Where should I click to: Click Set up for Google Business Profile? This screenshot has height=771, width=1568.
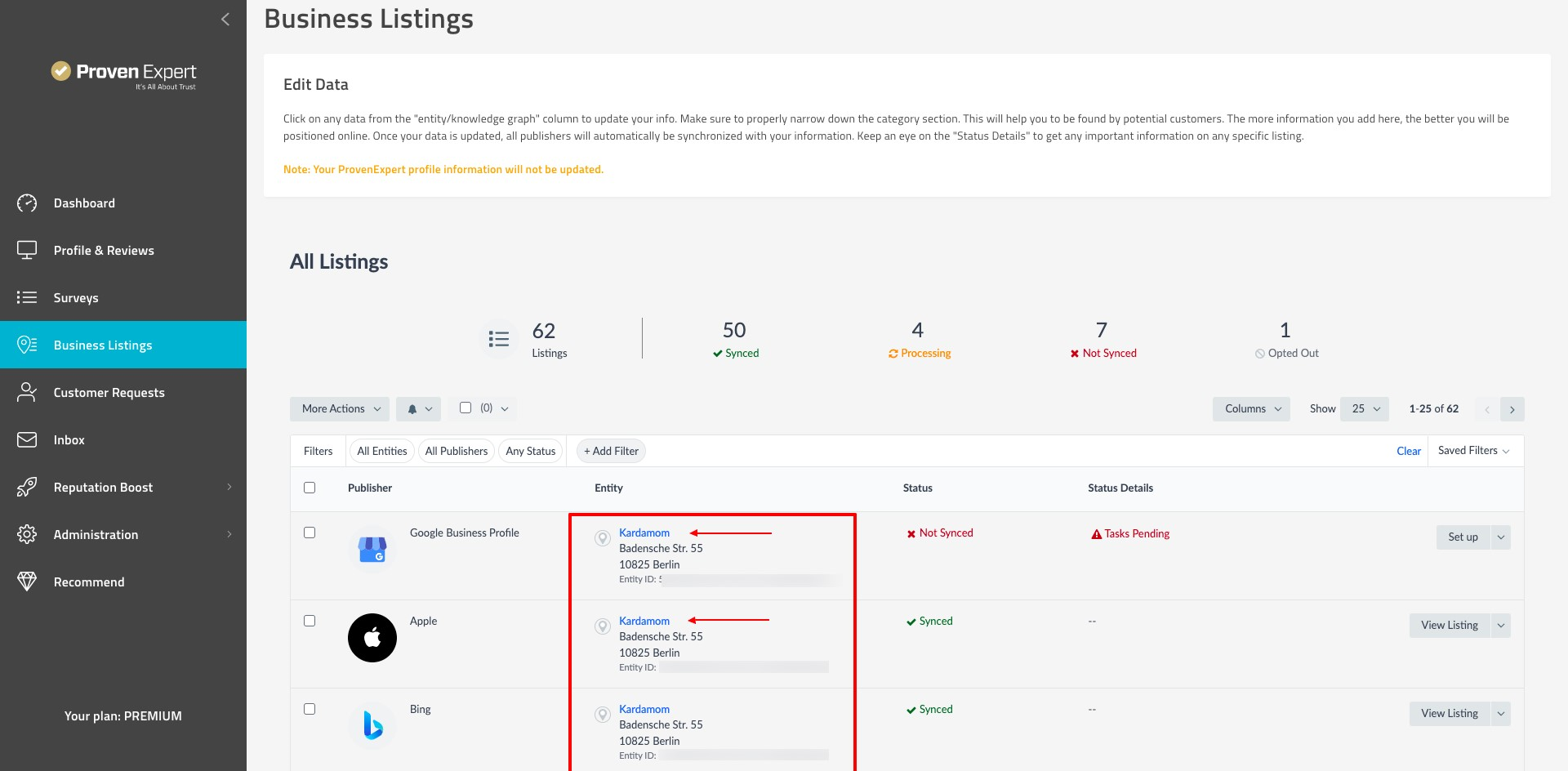(1463, 537)
